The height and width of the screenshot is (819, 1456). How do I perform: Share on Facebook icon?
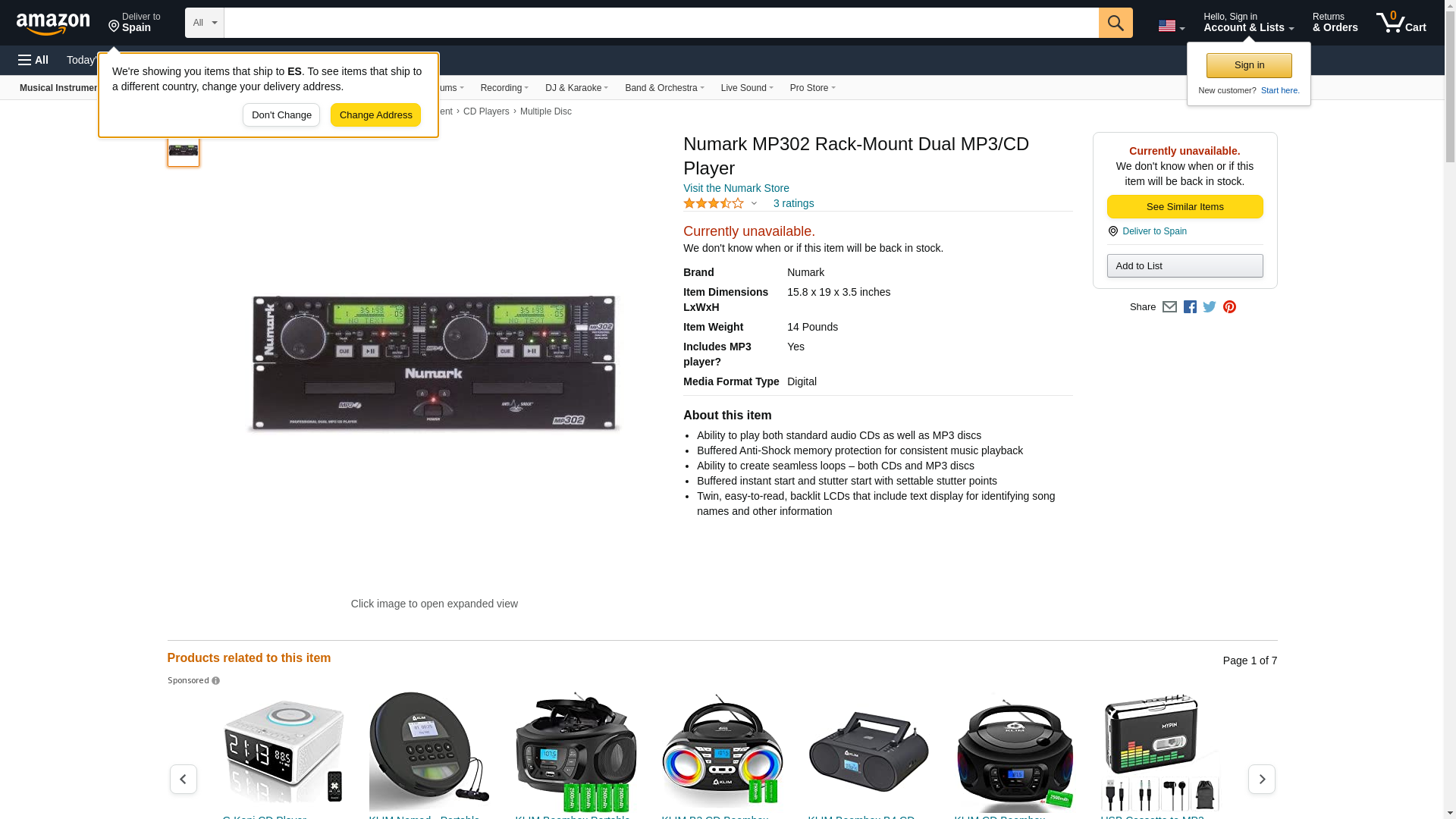tap(1190, 307)
